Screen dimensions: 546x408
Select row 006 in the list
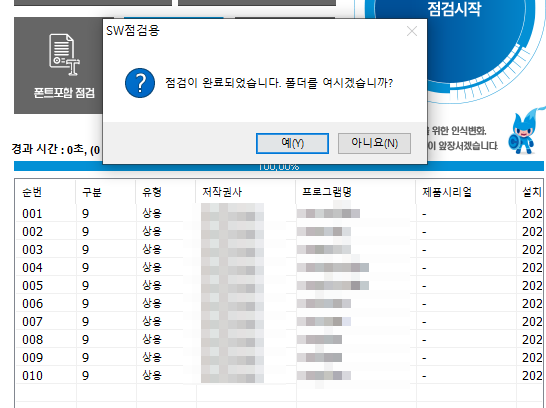[x=279, y=304]
